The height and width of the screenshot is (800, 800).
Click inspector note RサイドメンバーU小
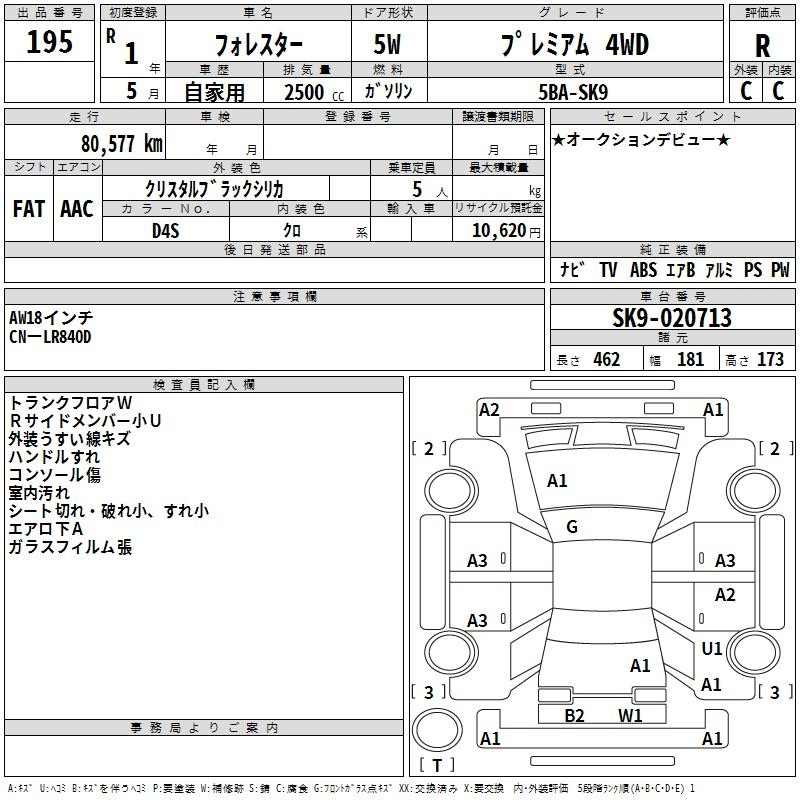pos(85,421)
